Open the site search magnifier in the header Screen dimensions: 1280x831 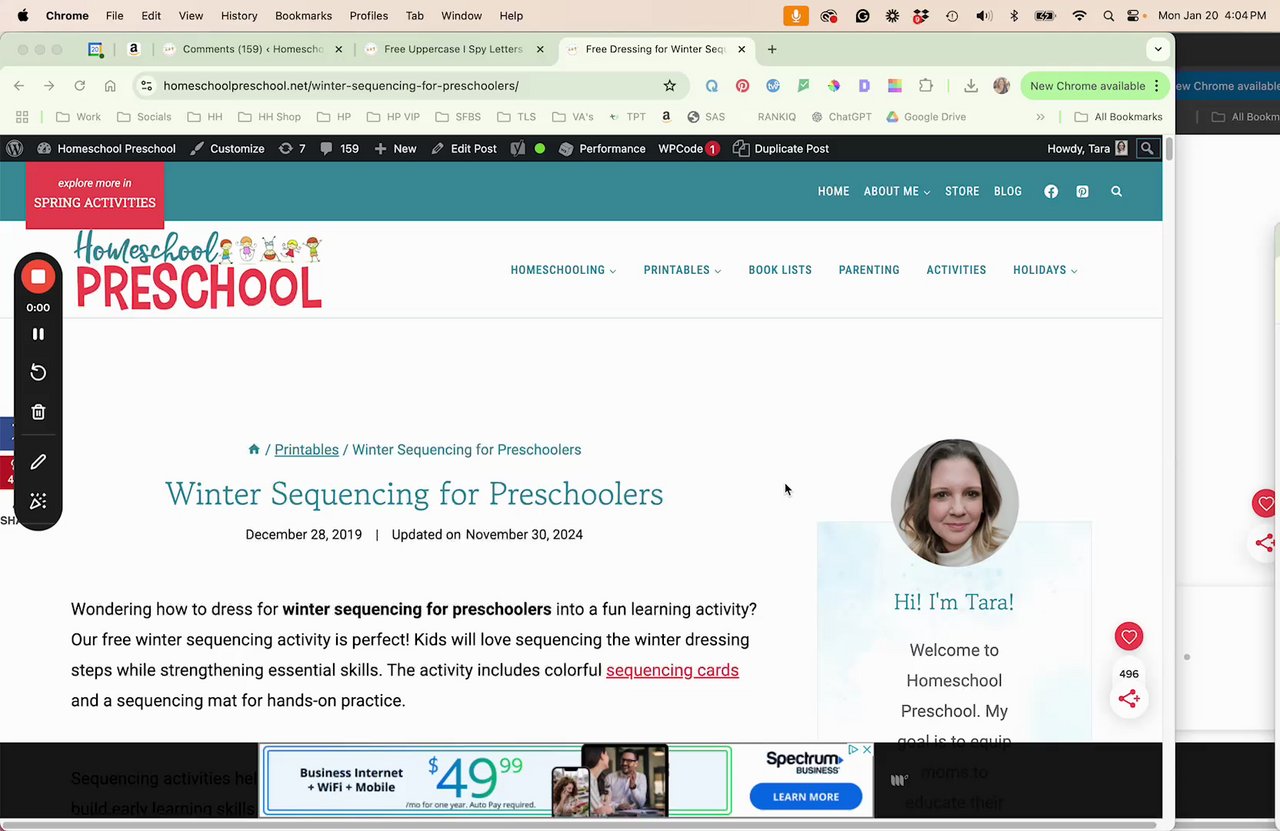tap(1116, 191)
